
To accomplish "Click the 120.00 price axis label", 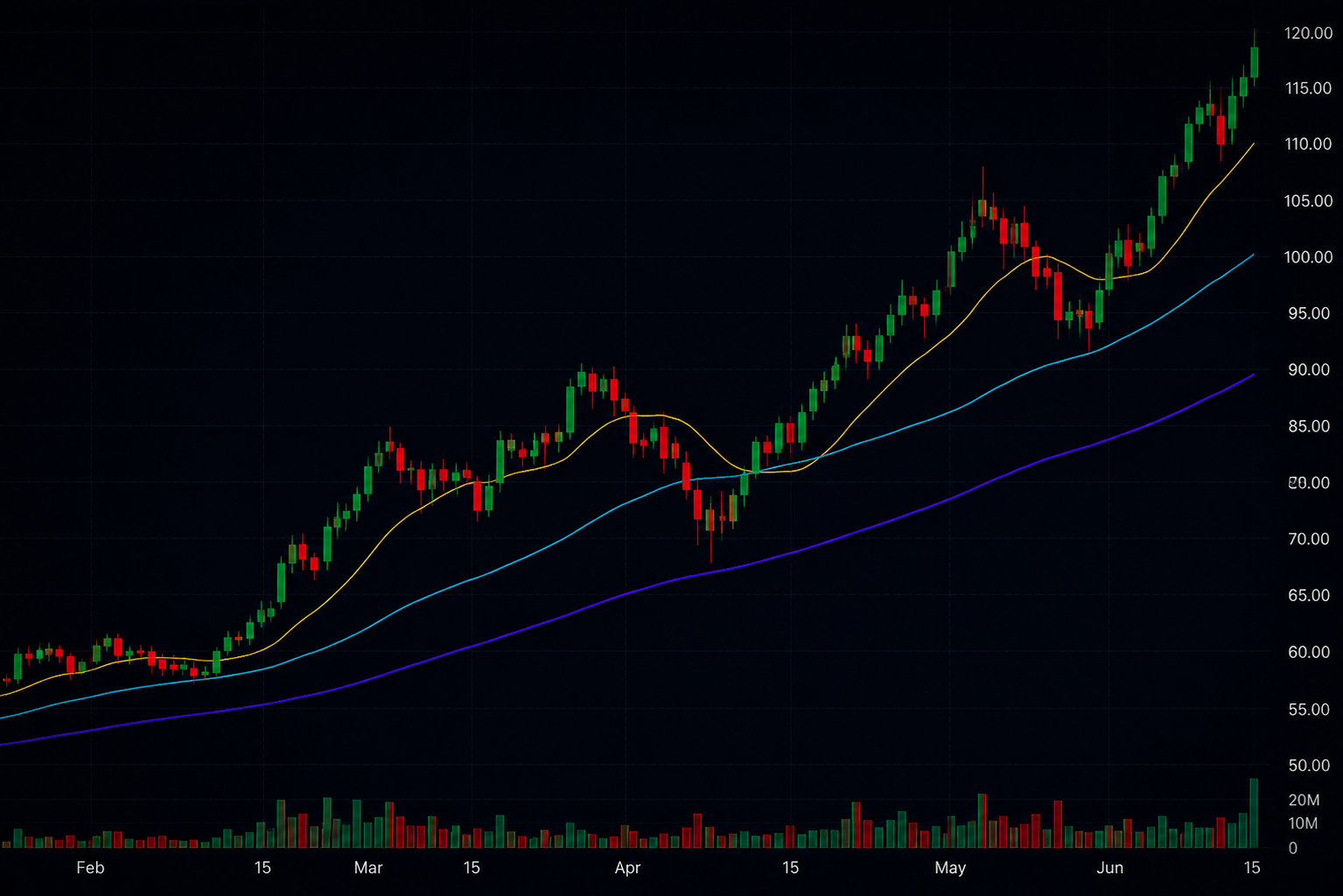I will coord(1308,33).
